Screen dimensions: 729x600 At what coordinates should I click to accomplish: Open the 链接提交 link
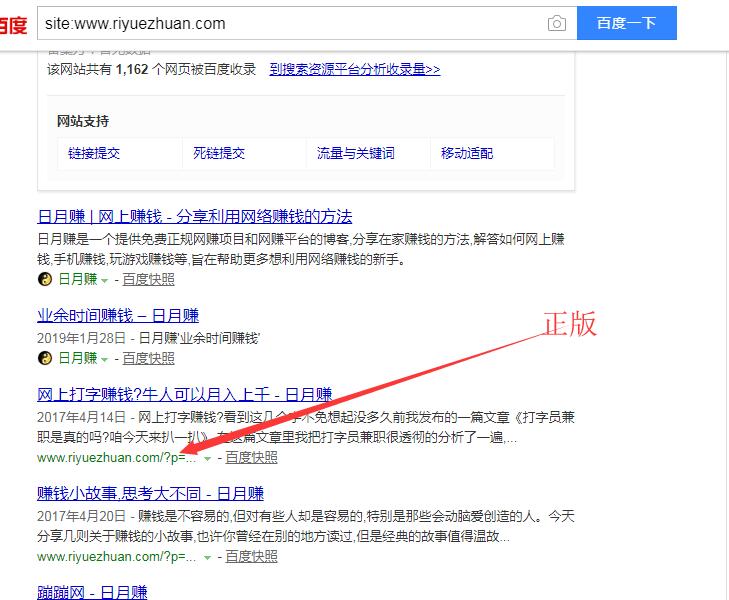94,153
